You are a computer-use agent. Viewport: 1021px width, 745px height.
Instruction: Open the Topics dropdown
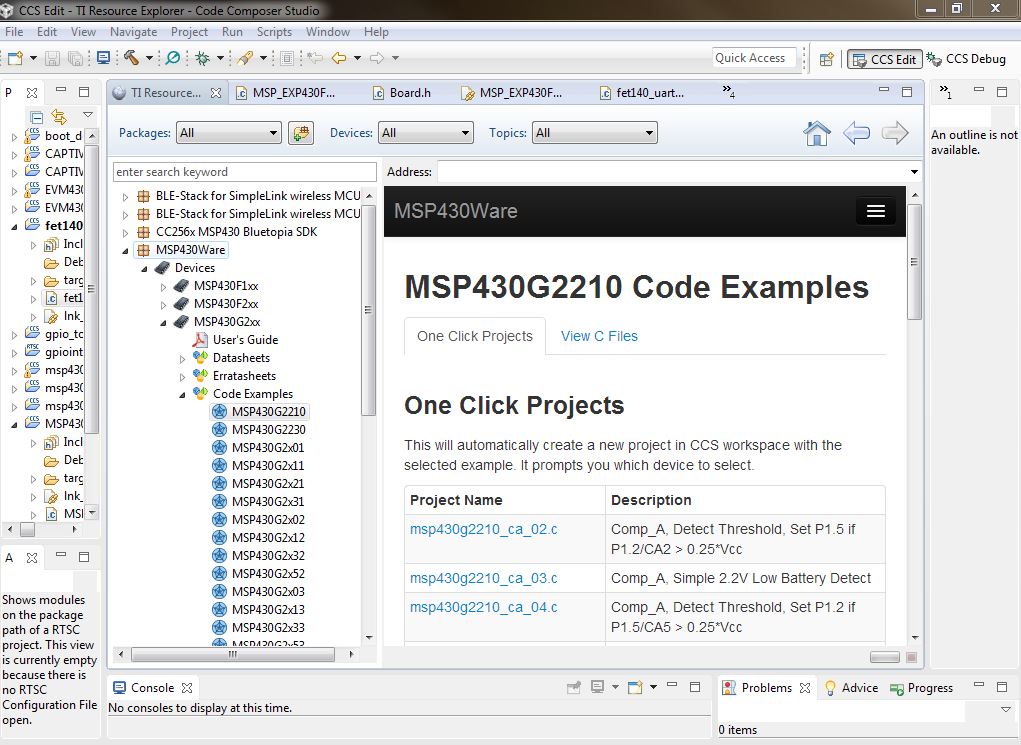tap(594, 133)
